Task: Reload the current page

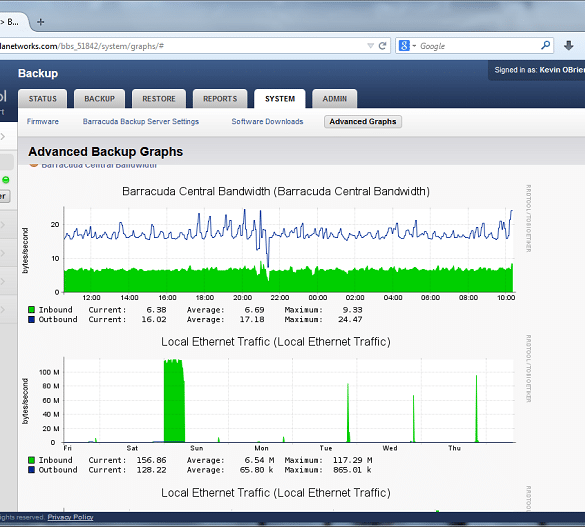Action: [x=382, y=46]
